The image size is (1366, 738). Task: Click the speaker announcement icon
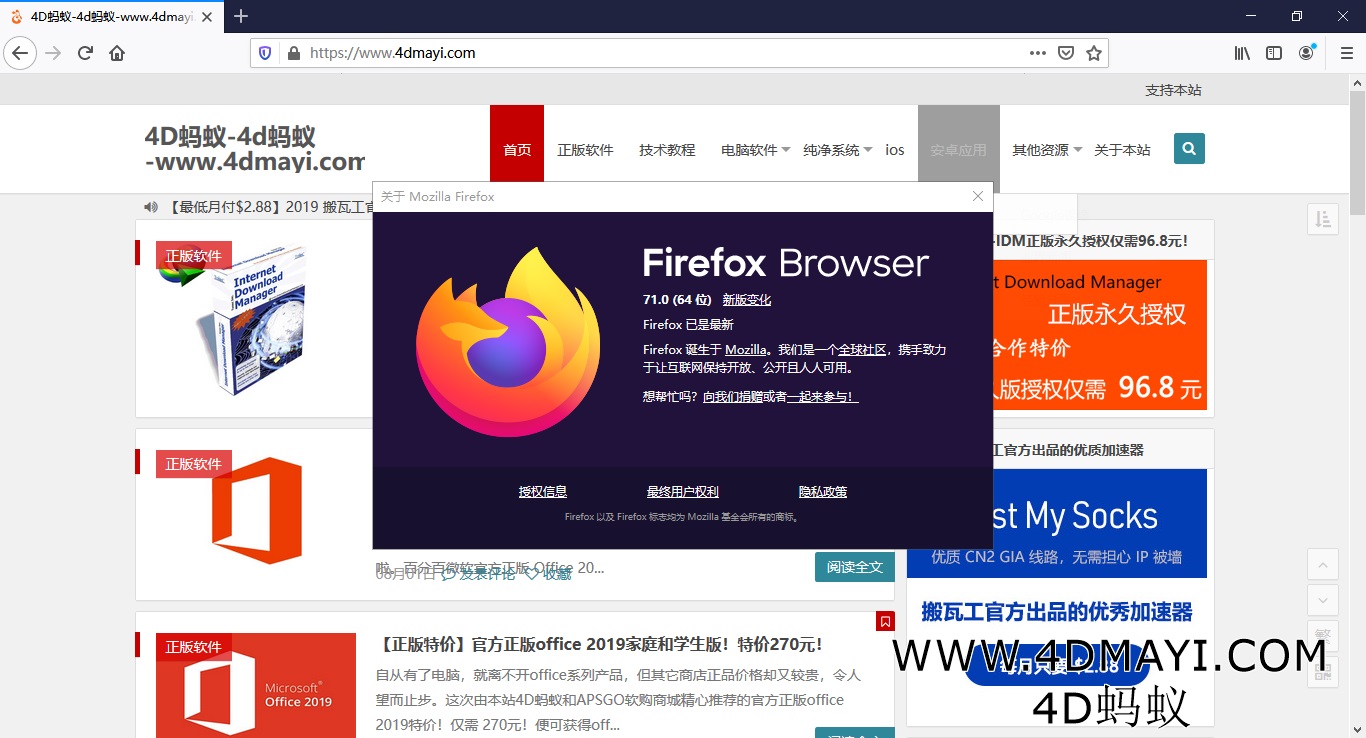click(x=151, y=207)
